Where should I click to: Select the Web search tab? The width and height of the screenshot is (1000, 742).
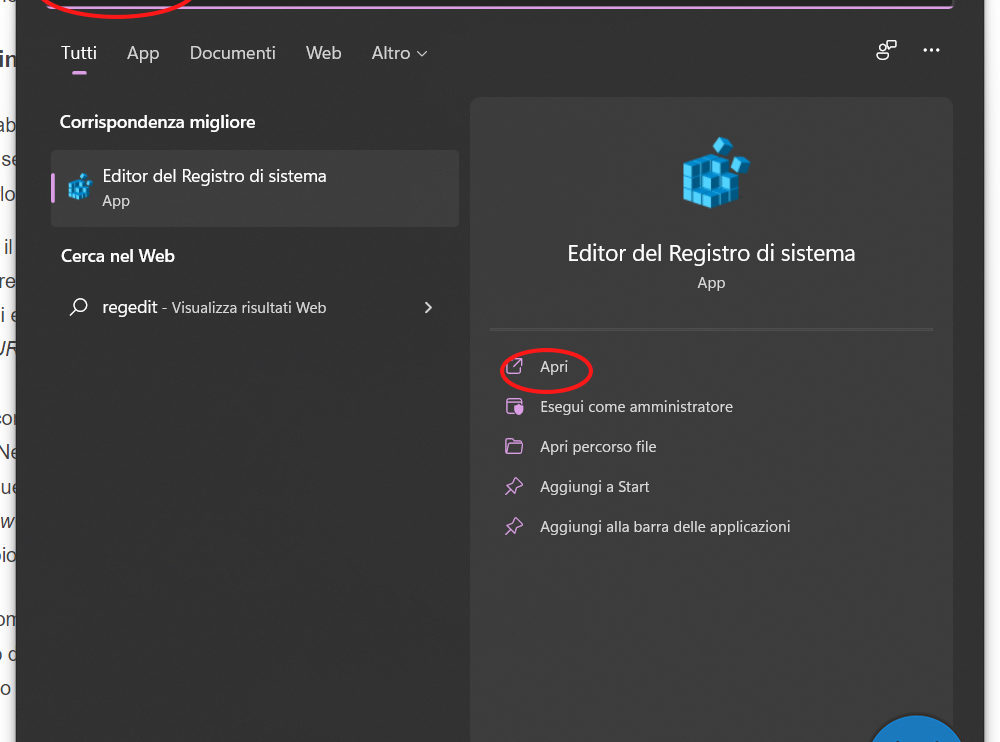[x=324, y=53]
